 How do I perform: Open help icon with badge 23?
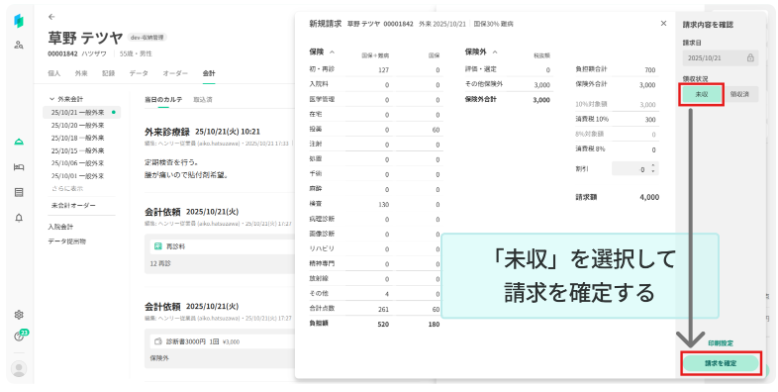(x=20, y=336)
